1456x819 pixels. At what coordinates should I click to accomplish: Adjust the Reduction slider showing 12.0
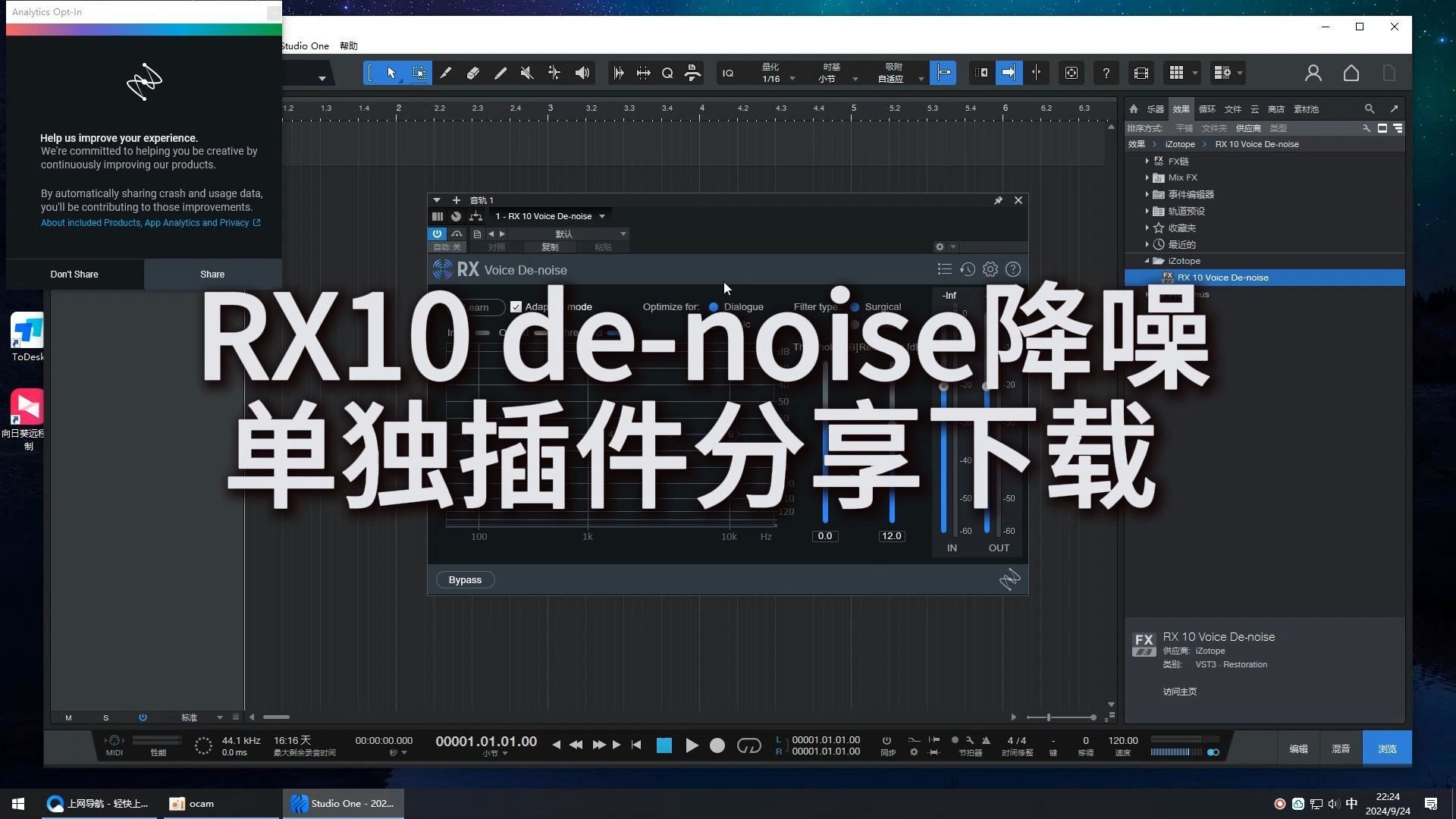click(891, 444)
